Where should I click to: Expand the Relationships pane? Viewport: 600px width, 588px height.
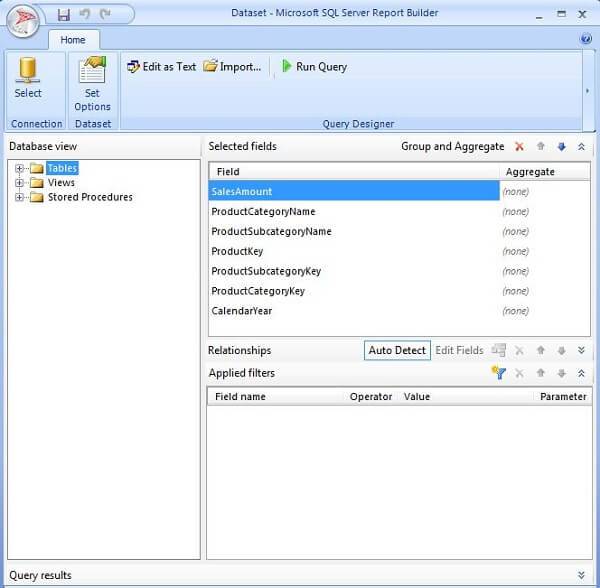(x=581, y=350)
